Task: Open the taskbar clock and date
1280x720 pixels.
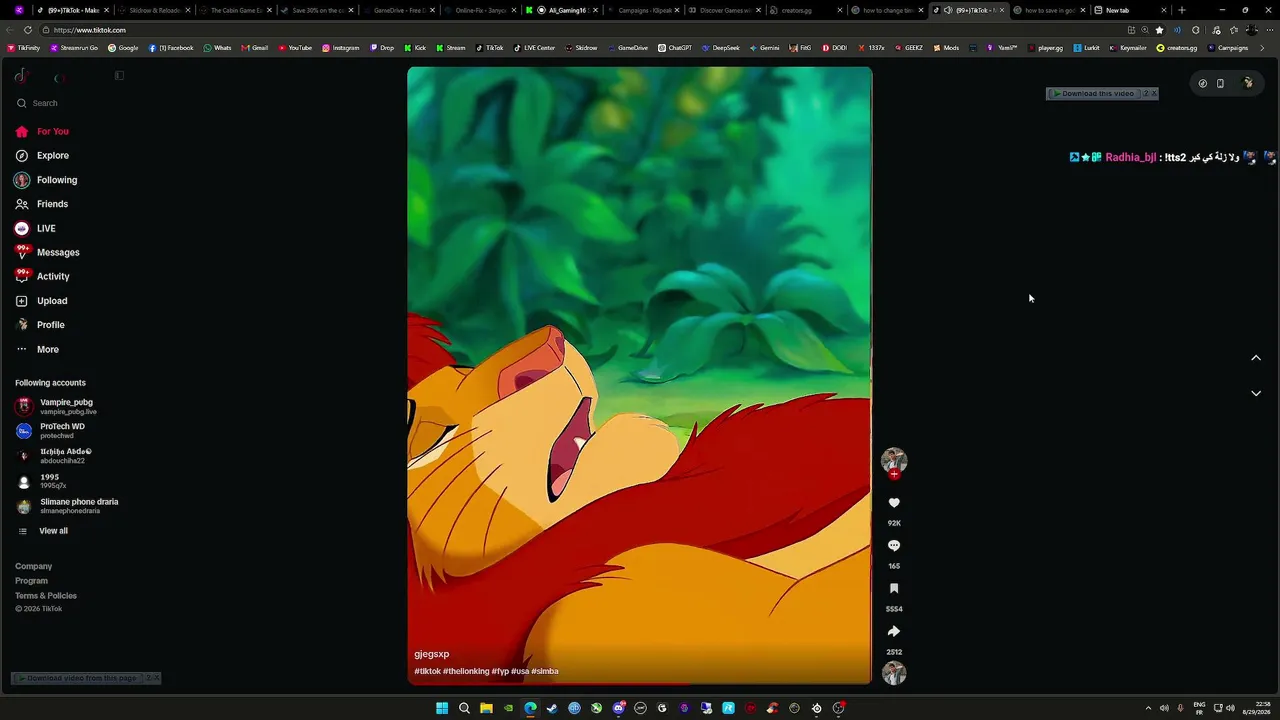Action: coord(1254,708)
